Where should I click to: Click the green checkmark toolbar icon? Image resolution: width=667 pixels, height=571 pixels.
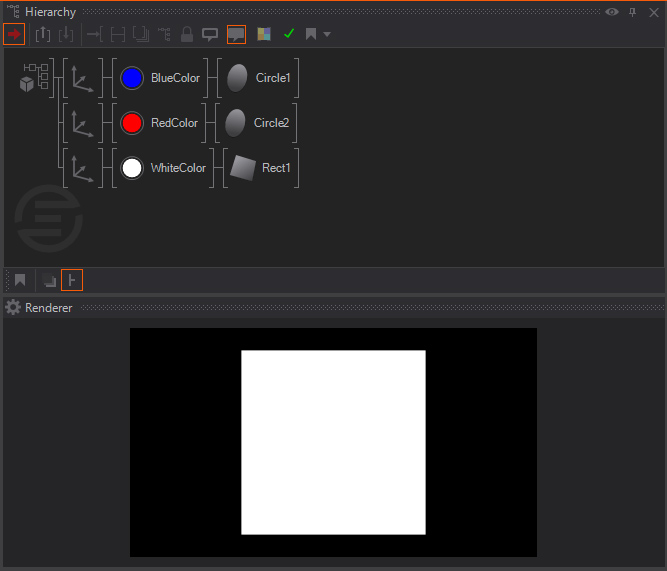click(289, 34)
